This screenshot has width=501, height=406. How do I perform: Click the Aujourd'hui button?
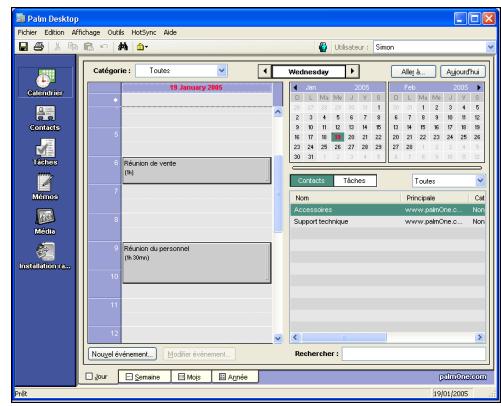tap(463, 72)
